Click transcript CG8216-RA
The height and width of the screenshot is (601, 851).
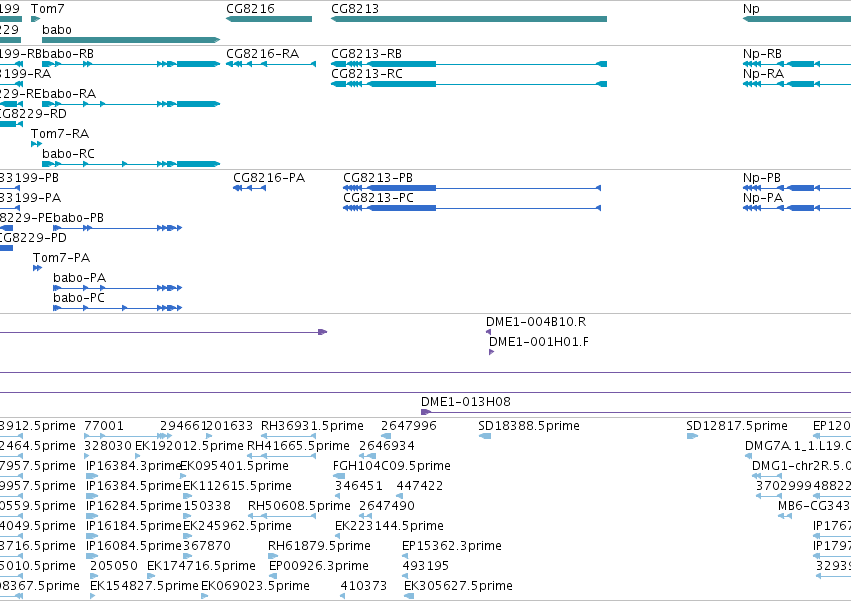(271, 64)
